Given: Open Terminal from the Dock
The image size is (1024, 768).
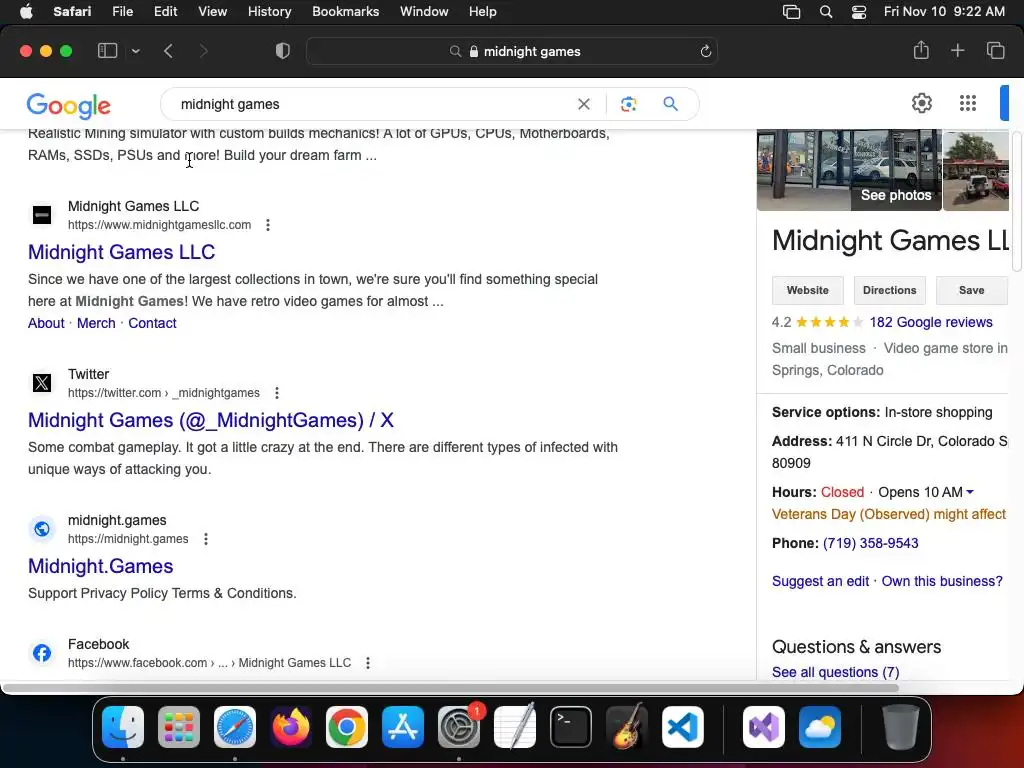Looking at the screenshot, I should point(571,727).
